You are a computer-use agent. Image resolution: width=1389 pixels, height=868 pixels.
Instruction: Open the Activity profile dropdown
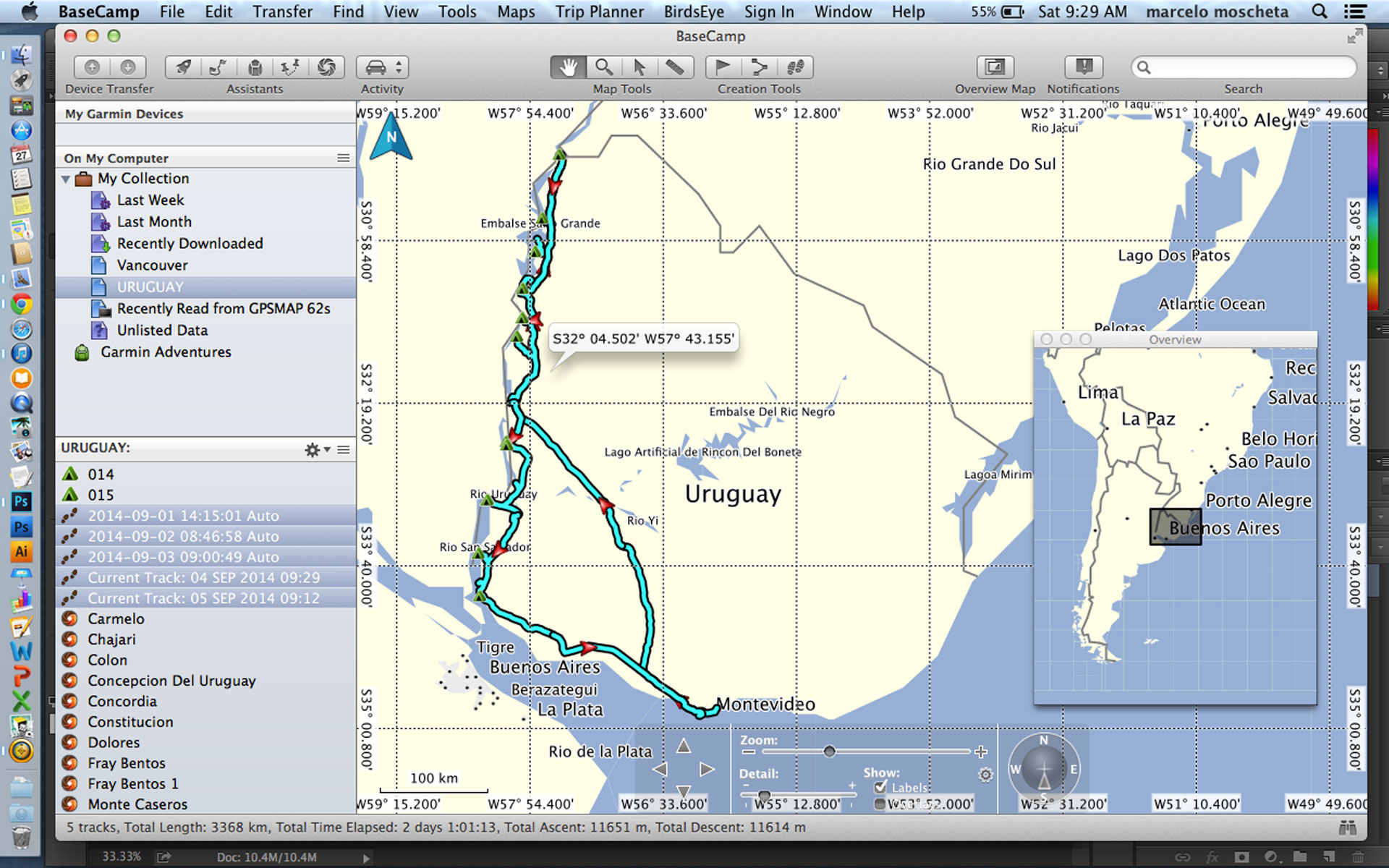pos(383,67)
